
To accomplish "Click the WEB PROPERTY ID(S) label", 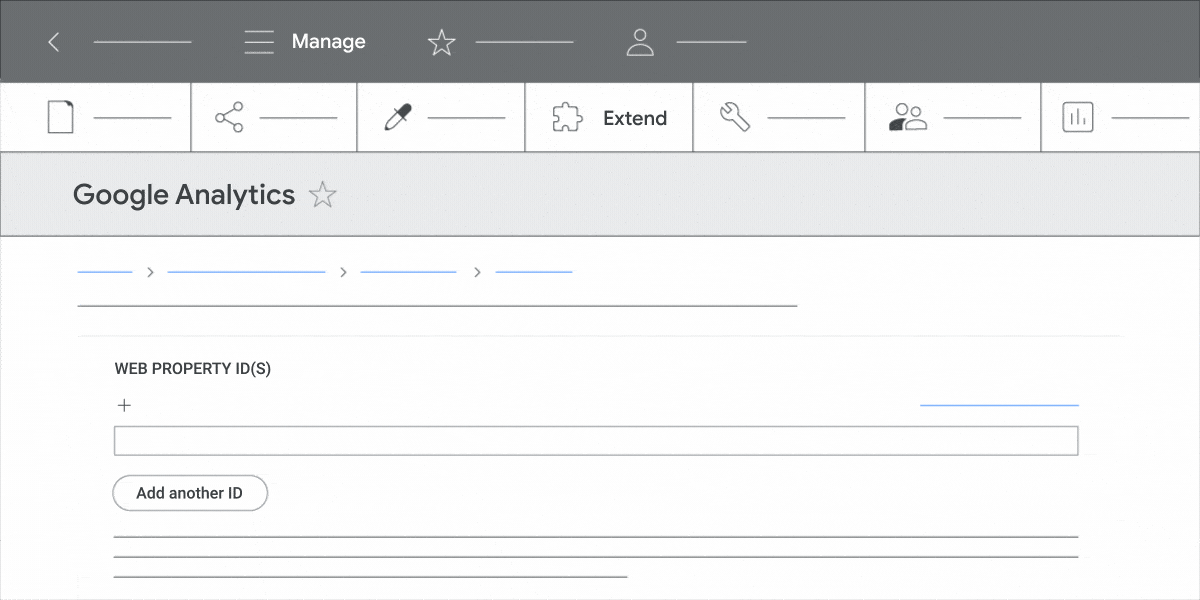I will coord(193,369).
